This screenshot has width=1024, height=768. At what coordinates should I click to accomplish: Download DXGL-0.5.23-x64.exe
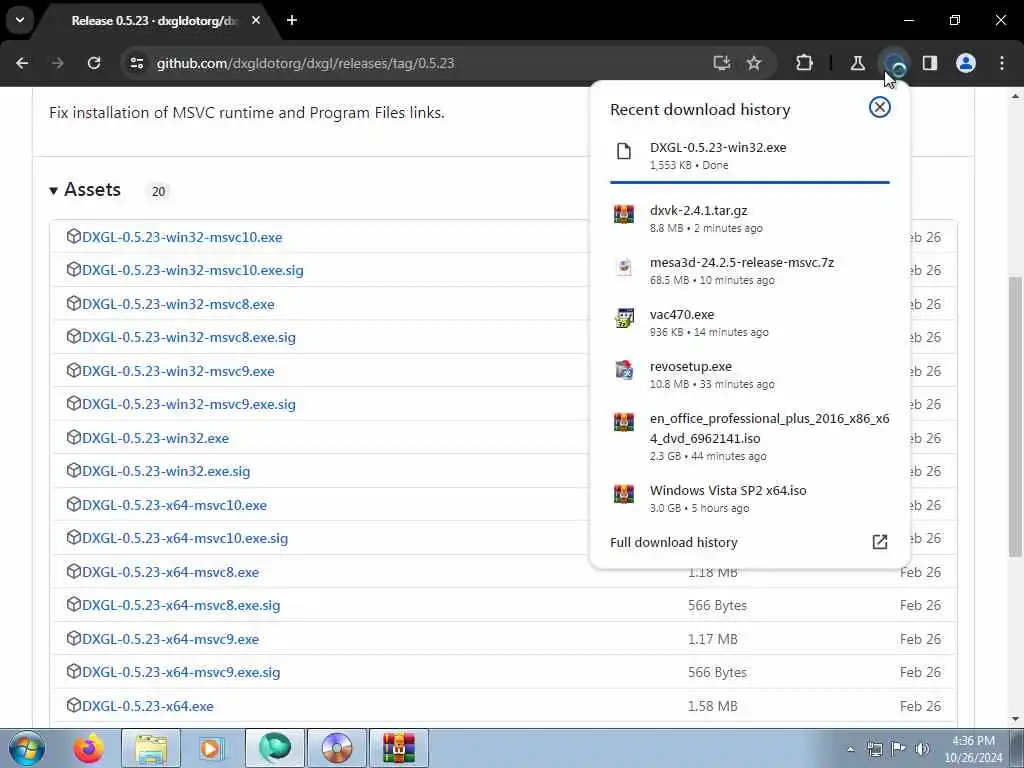[148, 707]
